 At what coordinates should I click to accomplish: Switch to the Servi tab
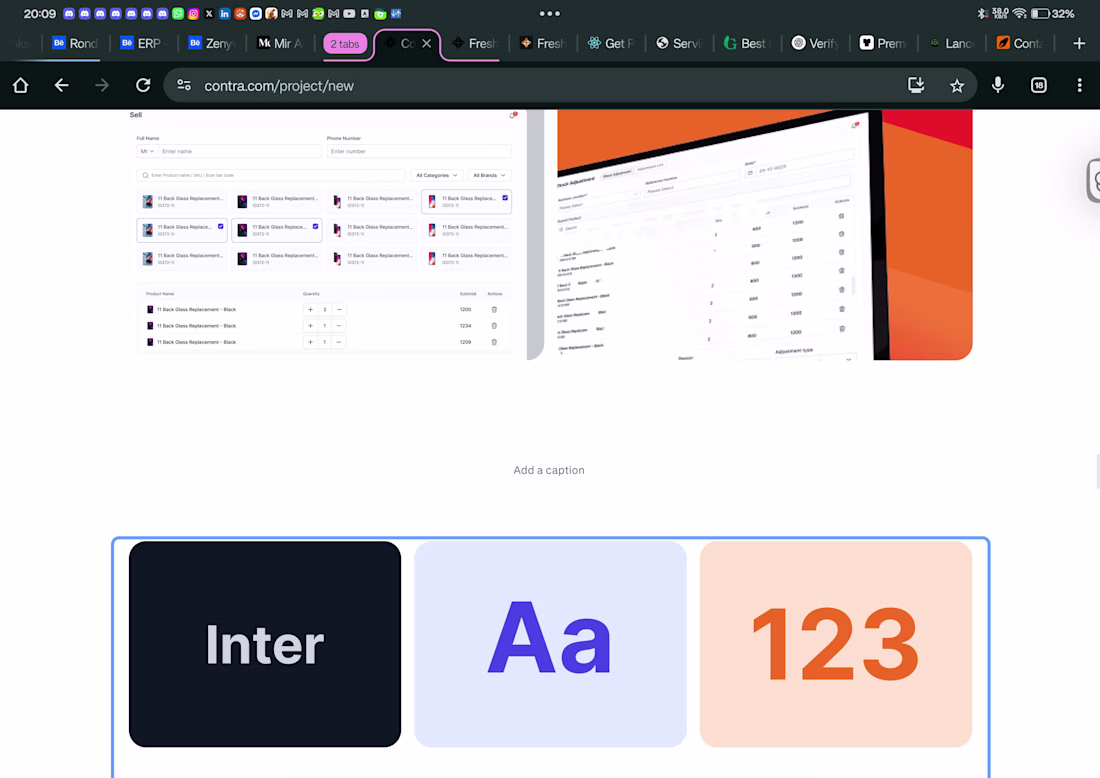pyautogui.click(x=679, y=43)
